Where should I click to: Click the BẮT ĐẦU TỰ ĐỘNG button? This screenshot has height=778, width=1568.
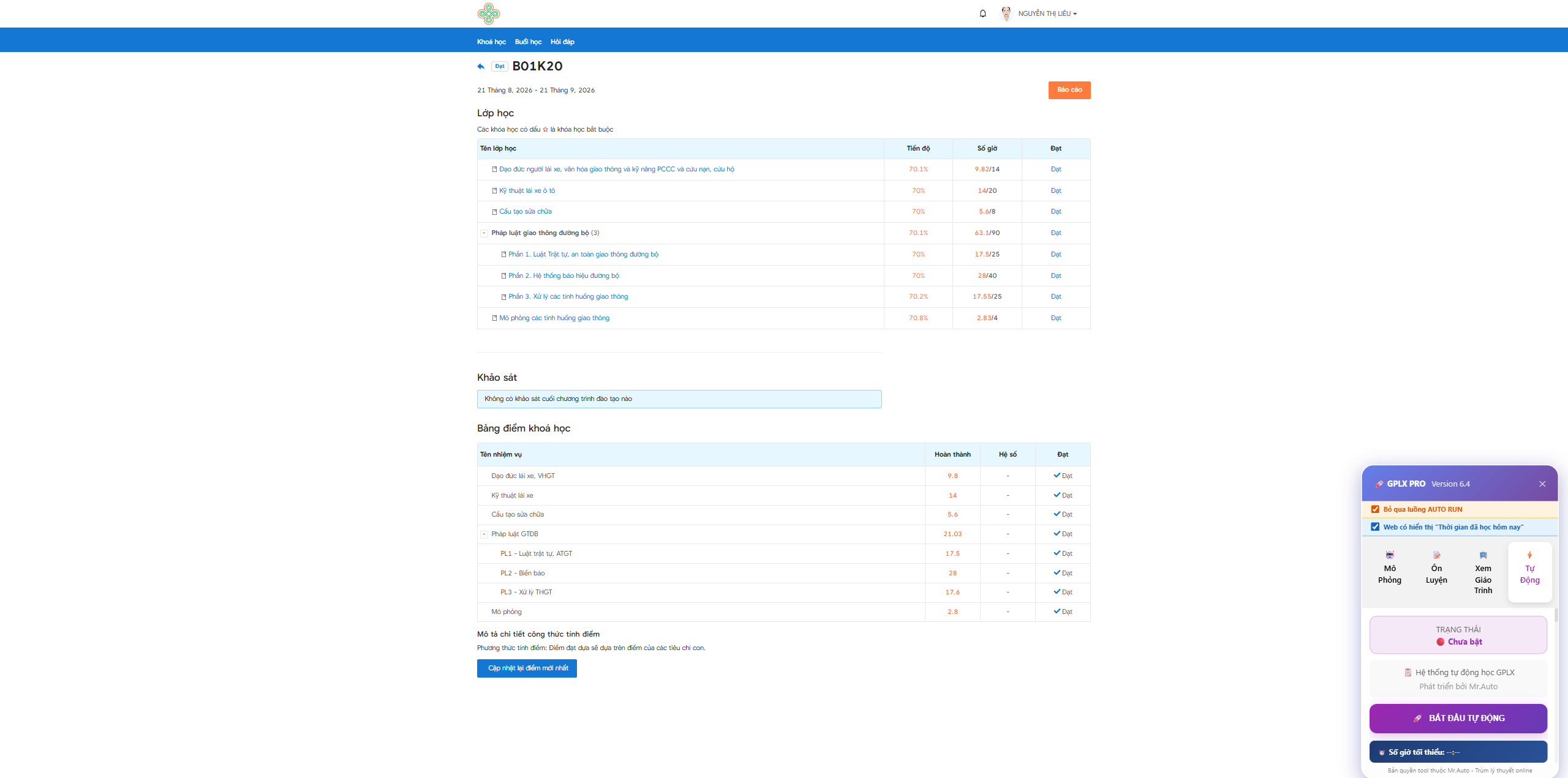(1458, 718)
